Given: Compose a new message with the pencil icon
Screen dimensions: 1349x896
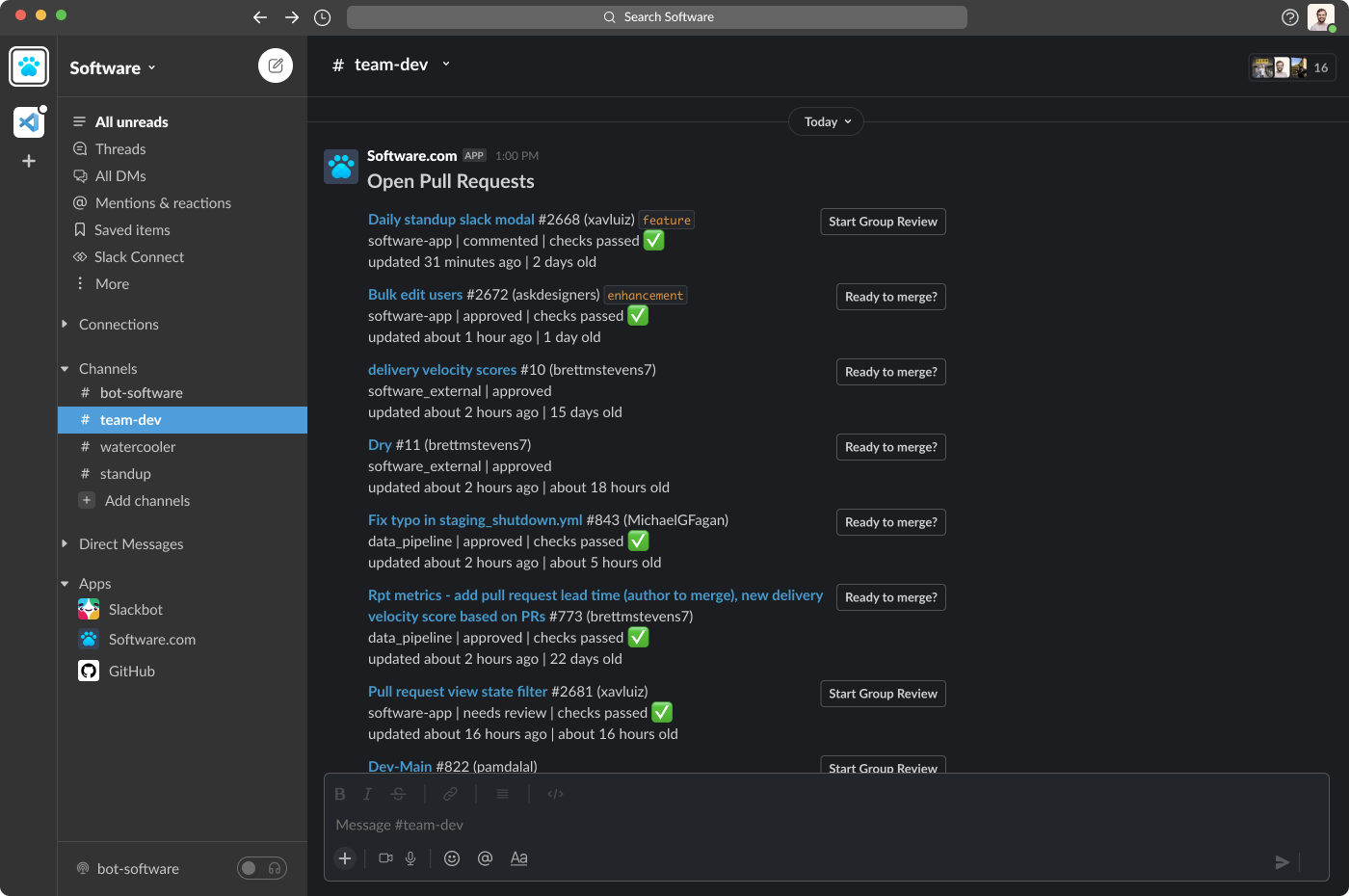Looking at the screenshot, I should (x=276, y=66).
